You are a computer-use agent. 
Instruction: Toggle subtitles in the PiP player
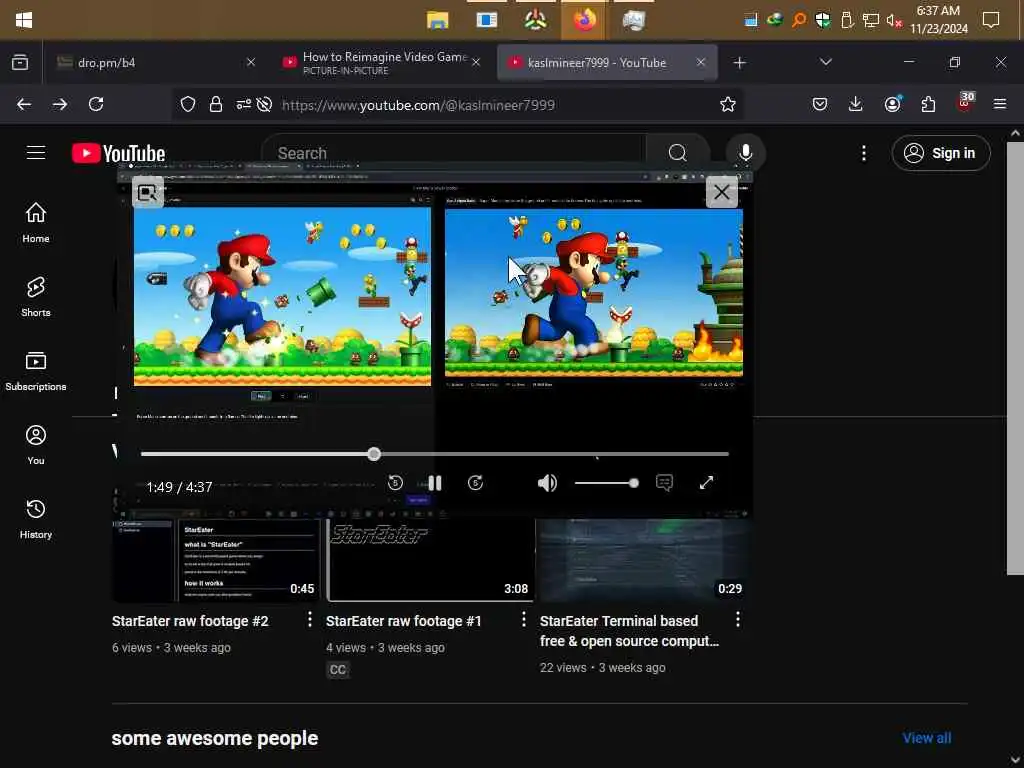664,483
